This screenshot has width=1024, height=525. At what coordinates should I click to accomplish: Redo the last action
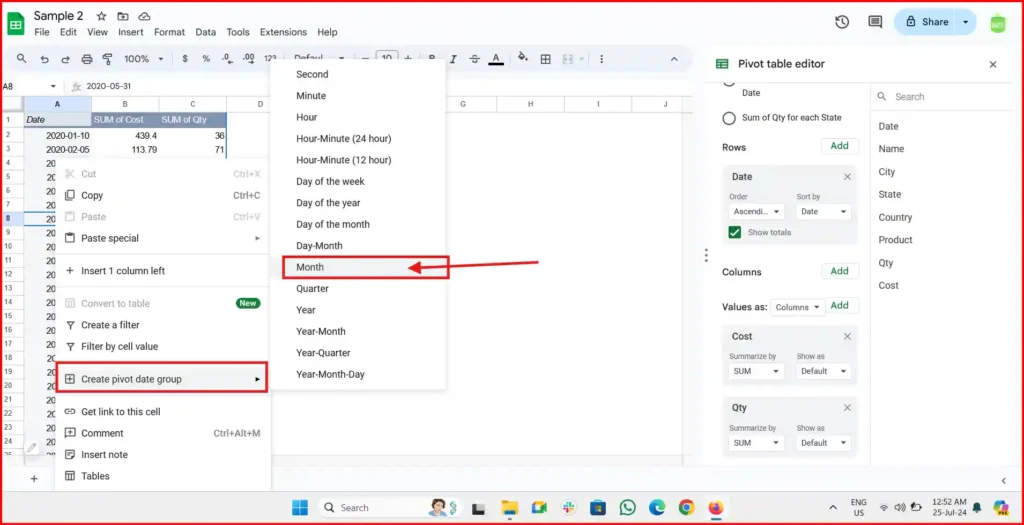point(65,59)
